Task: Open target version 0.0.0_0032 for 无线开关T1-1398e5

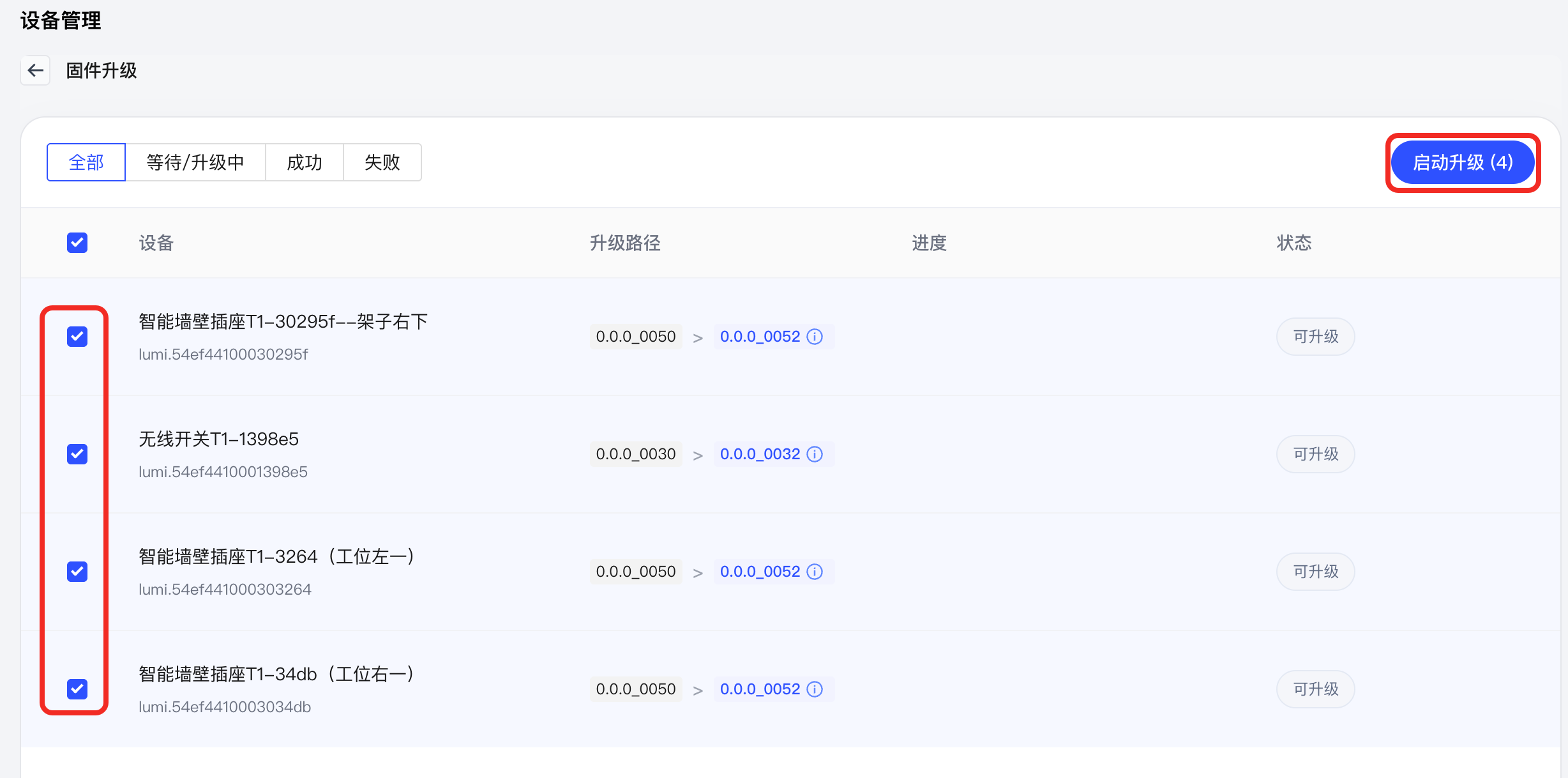Action: tap(760, 454)
